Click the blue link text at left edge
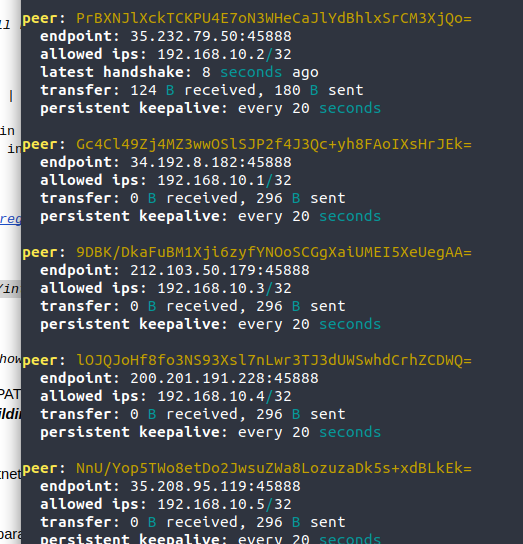Screen dimensions: 523x544 tap(10, 219)
